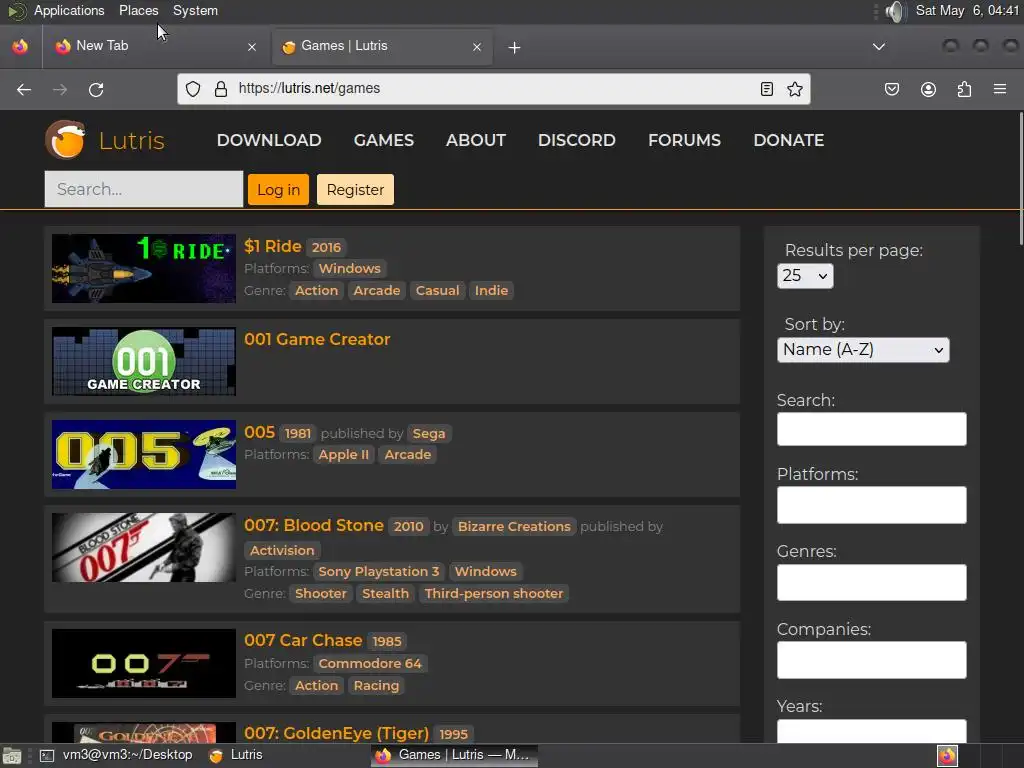The image size is (1024, 768).
Task: Click the Register button
Action: pos(355,189)
